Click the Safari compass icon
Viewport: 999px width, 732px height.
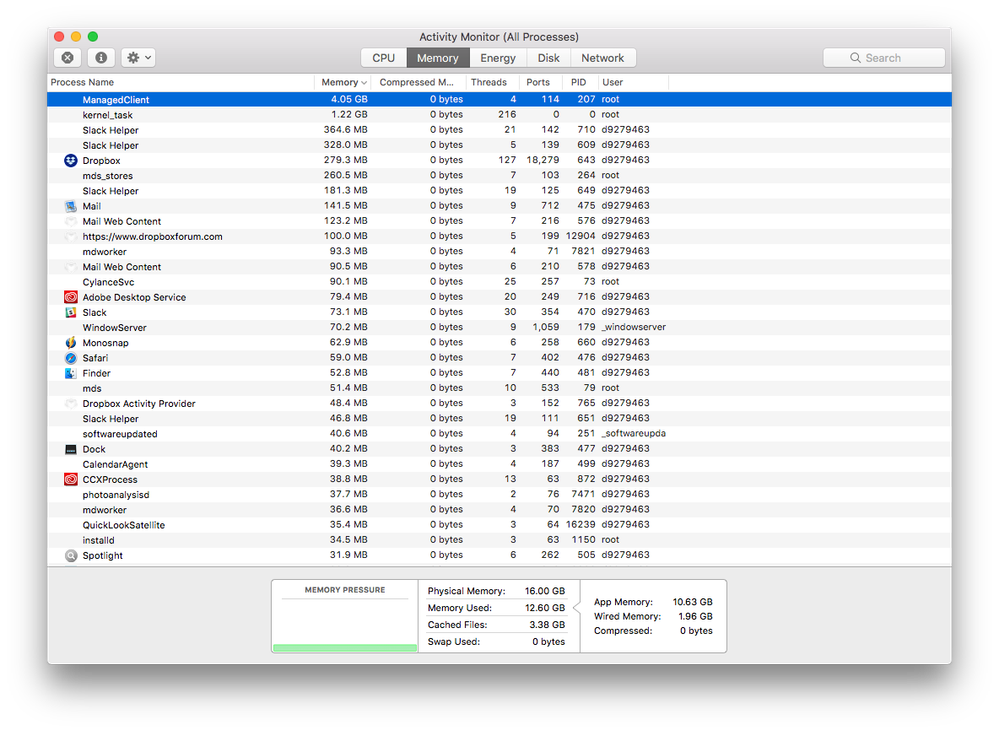pos(70,358)
